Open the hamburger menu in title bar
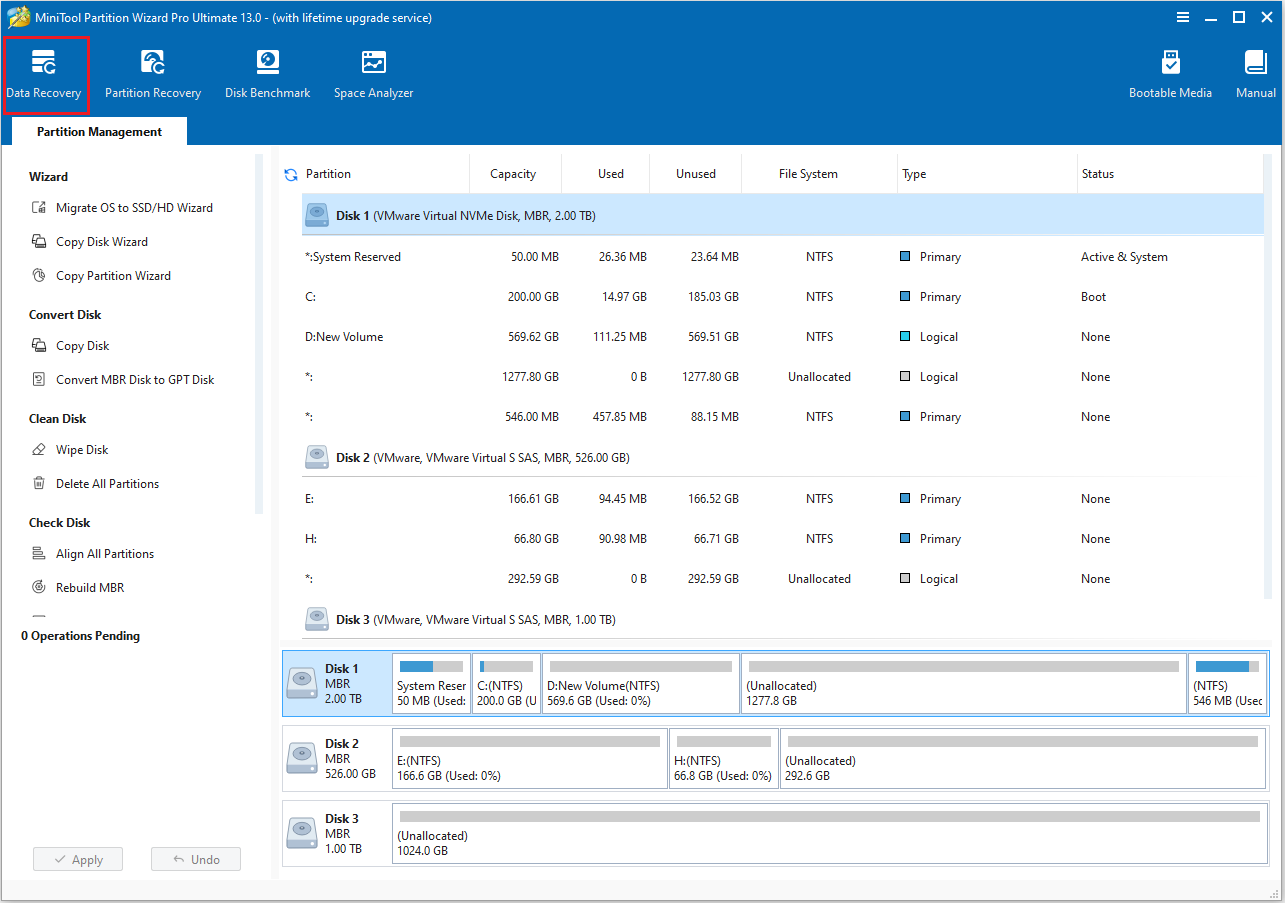This screenshot has width=1285, height=903. (x=1183, y=17)
